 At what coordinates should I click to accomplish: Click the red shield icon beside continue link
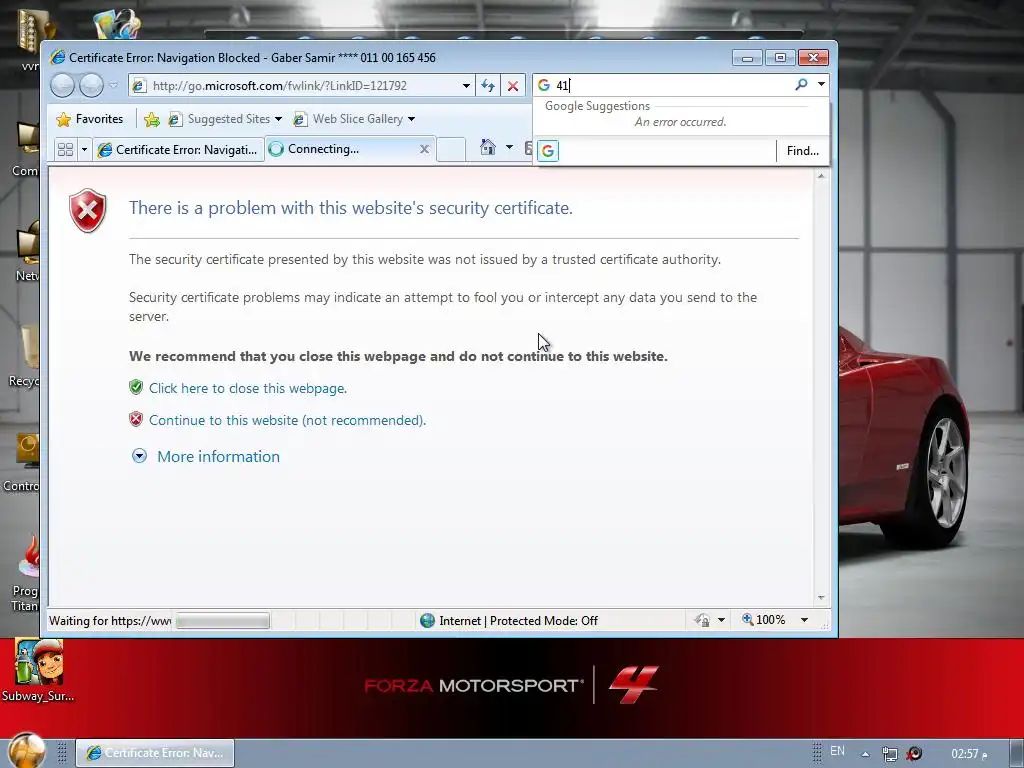tap(136, 419)
